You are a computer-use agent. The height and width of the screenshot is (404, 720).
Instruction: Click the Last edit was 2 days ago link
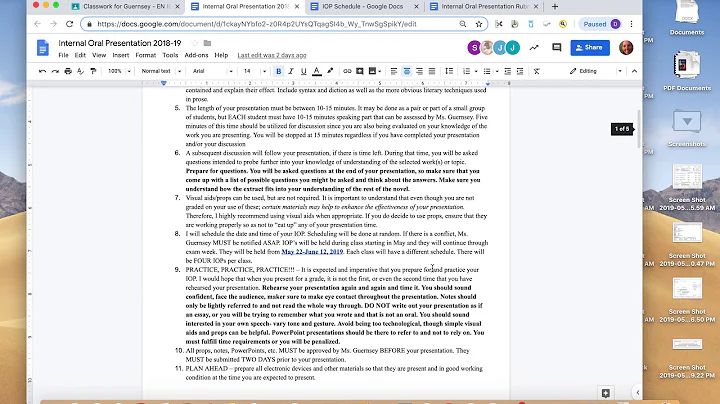pyautogui.click(x=272, y=55)
